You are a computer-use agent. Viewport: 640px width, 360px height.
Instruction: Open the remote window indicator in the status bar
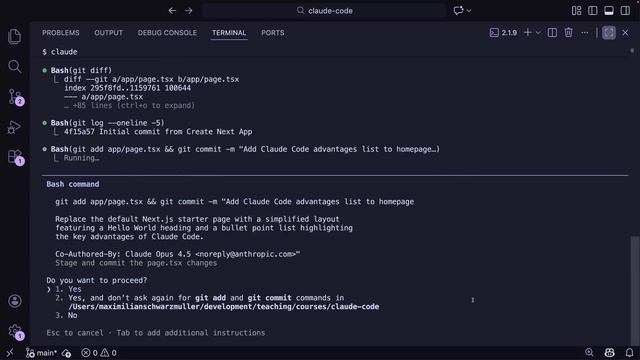pyautogui.click(x=10, y=353)
